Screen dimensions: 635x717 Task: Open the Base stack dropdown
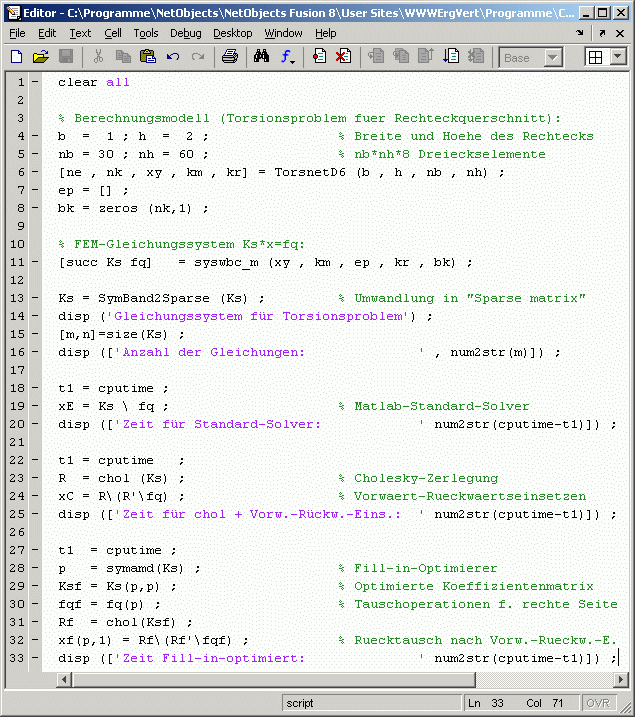[x=553, y=57]
